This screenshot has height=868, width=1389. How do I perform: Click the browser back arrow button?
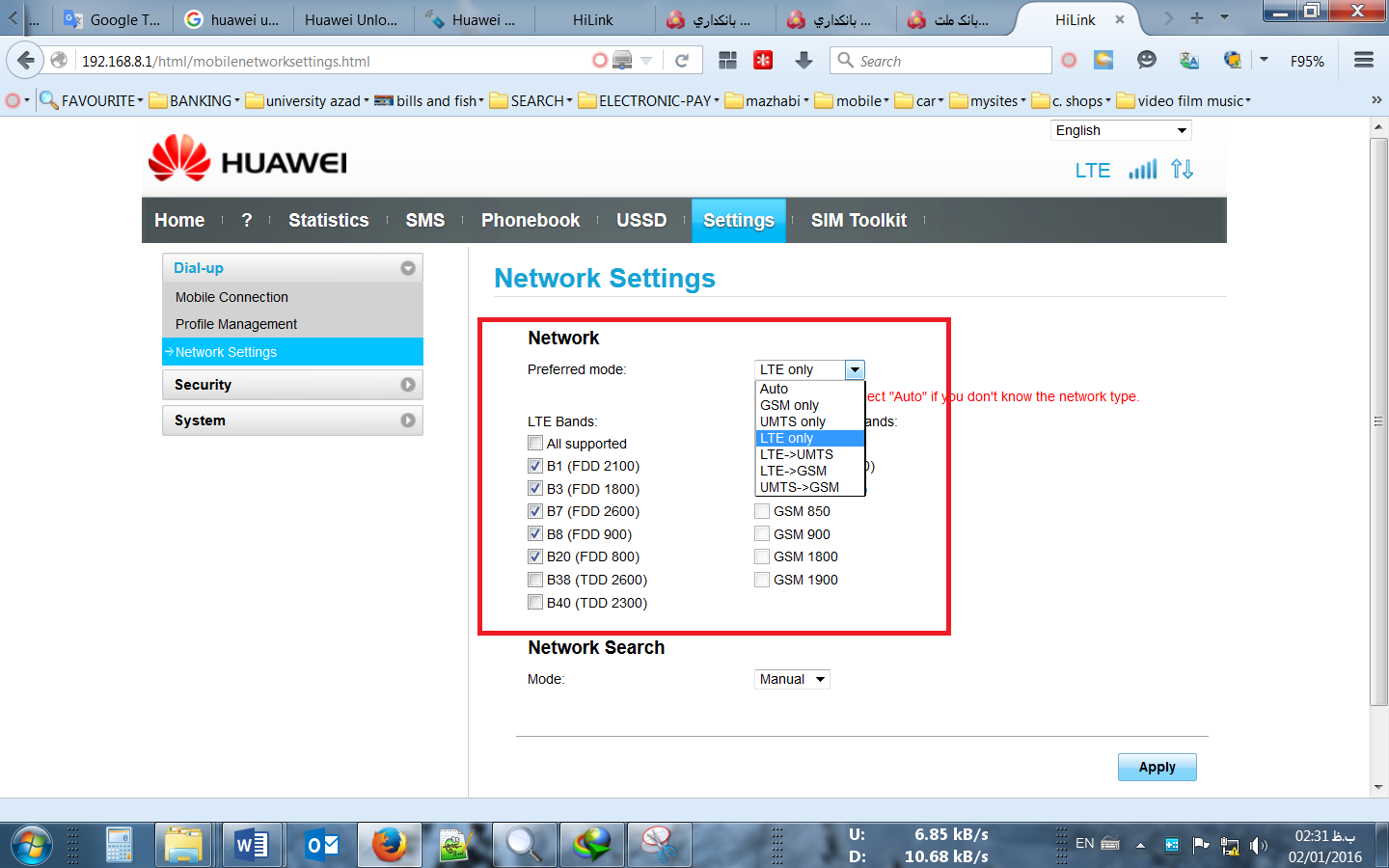[x=26, y=61]
